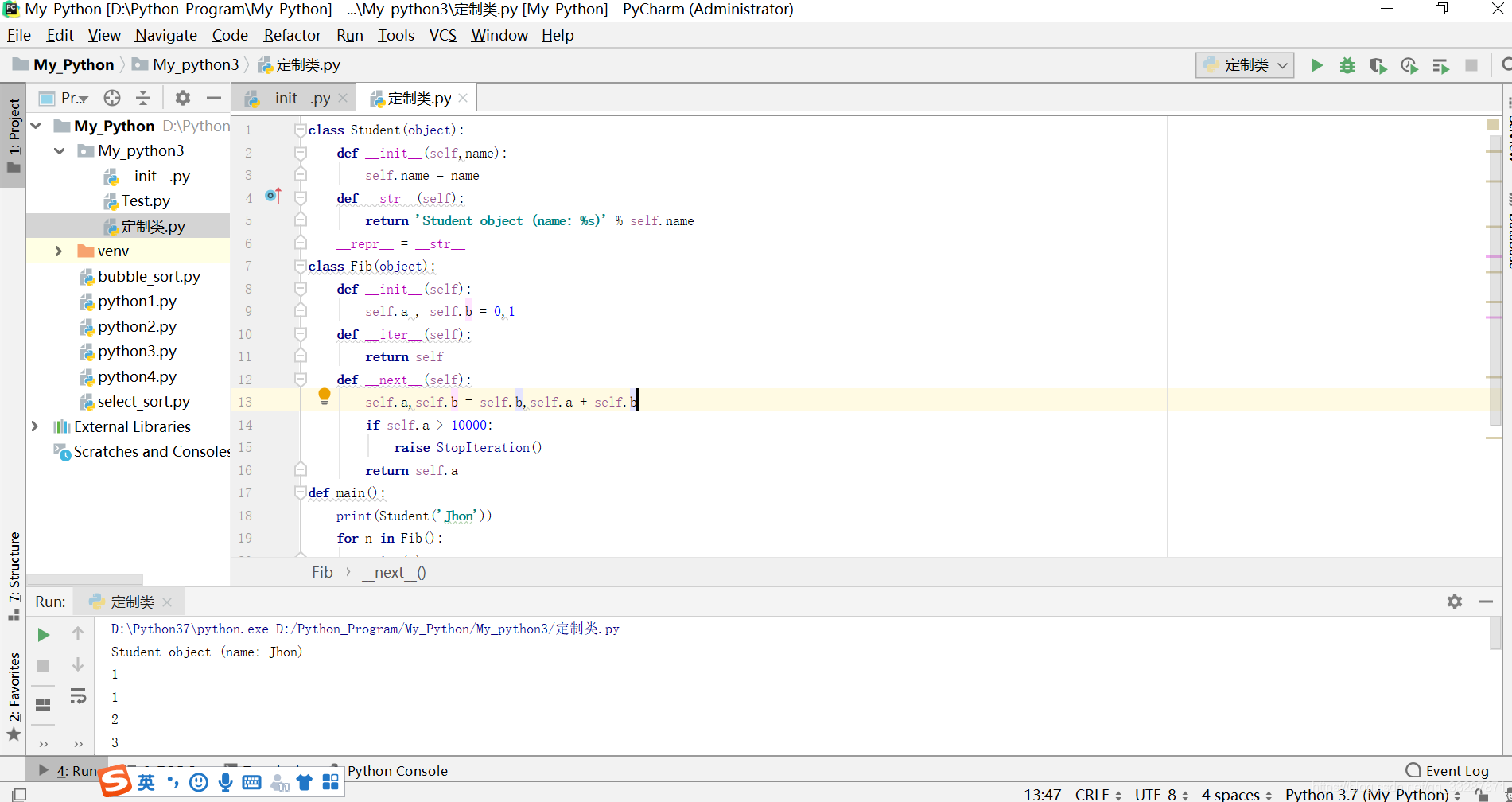The image size is (1512, 802).
Task: Click the override gutter icon on line 4
Action: (273, 196)
